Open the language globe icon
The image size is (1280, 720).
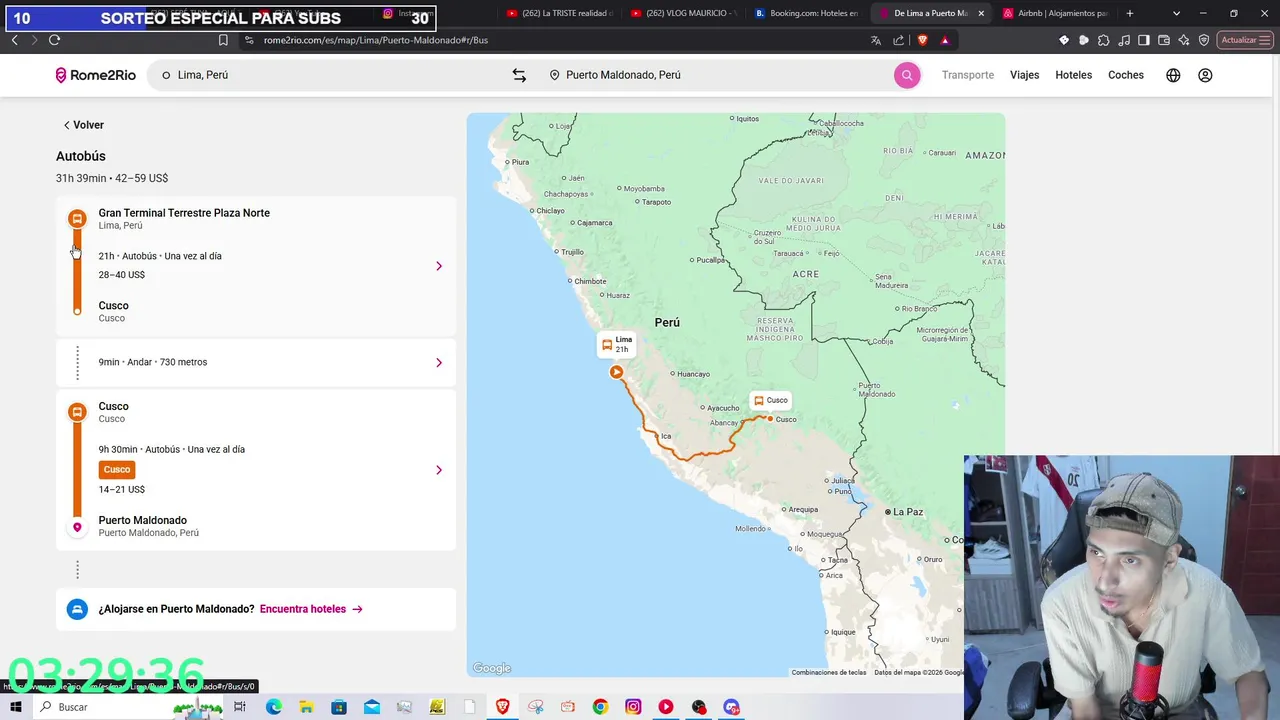1173,75
